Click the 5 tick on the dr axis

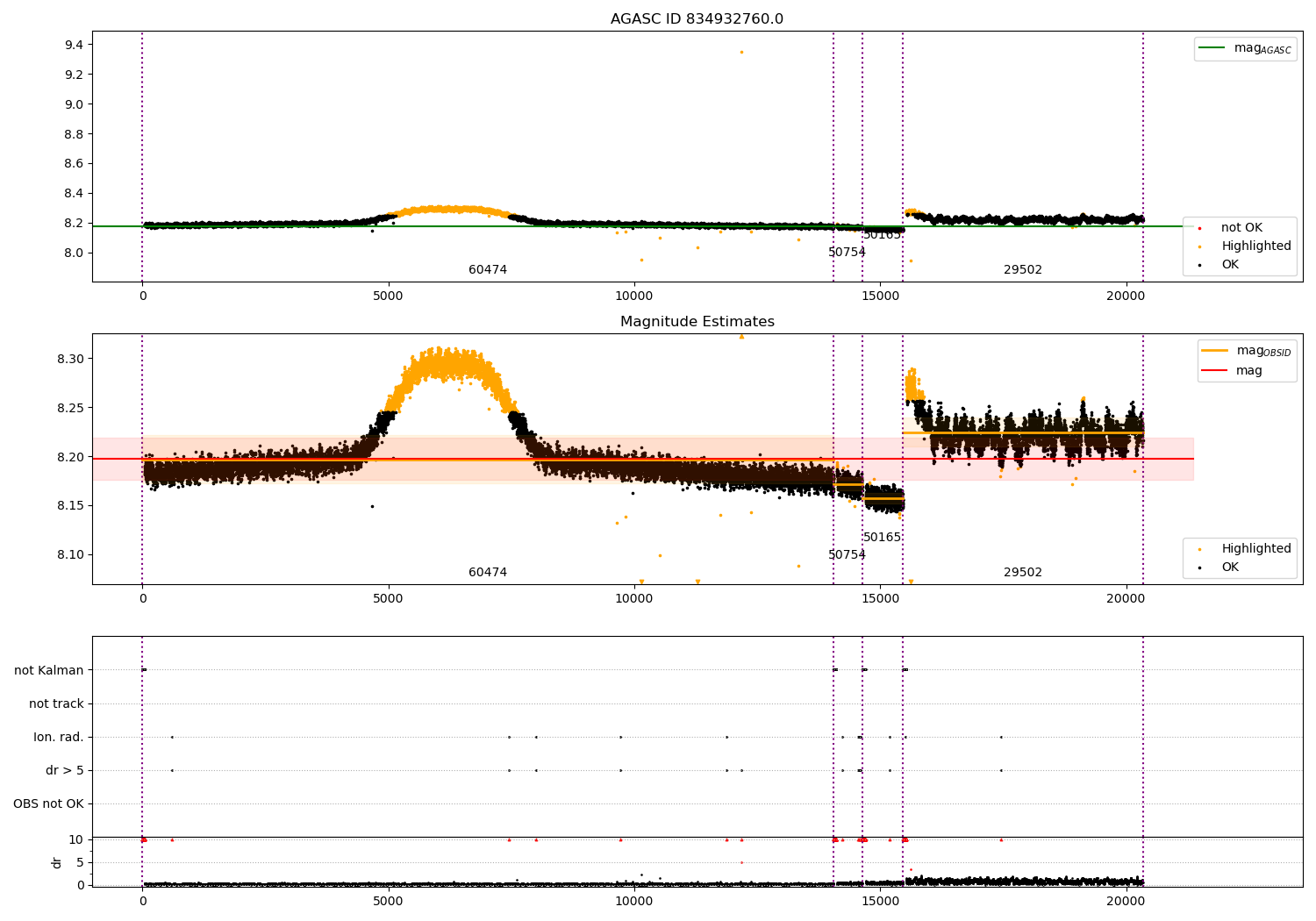pyautogui.click(x=80, y=862)
